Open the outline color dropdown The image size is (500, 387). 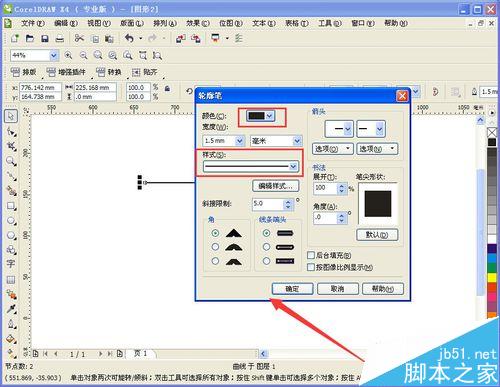(270, 116)
